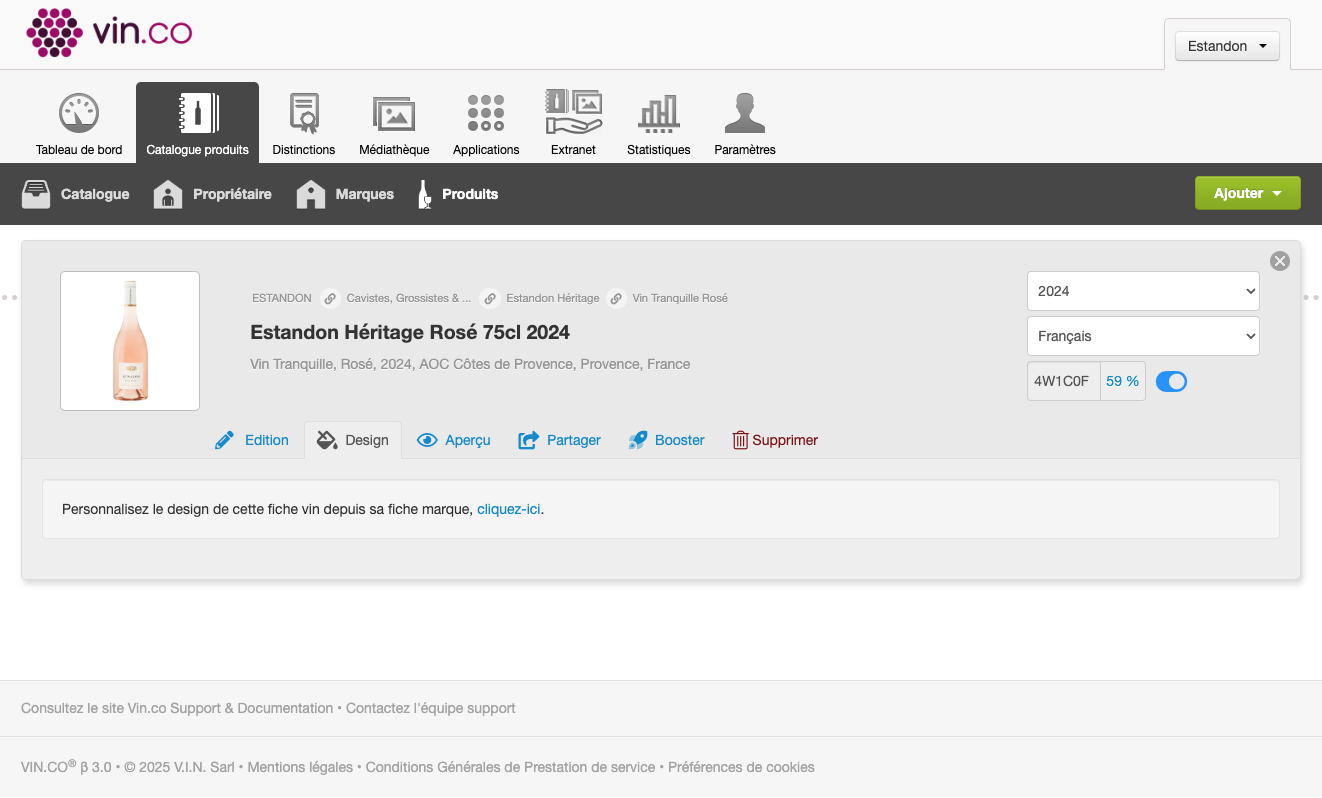The height and width of the screenshot is (798, 1322).
Task: Open the Applications grid icon
Action: pyautogui.click(x=486, y=114)
